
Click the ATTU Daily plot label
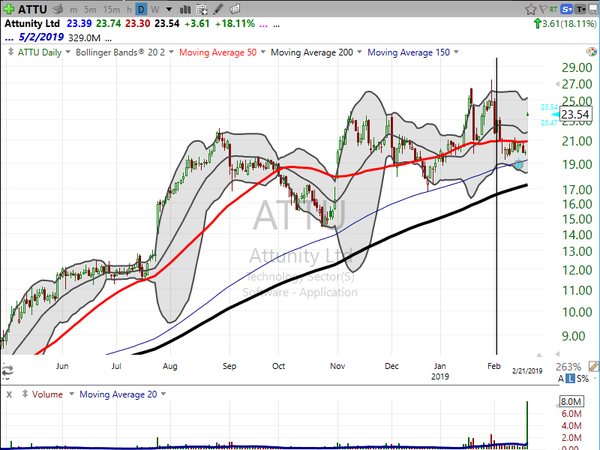tap(39, 52)
